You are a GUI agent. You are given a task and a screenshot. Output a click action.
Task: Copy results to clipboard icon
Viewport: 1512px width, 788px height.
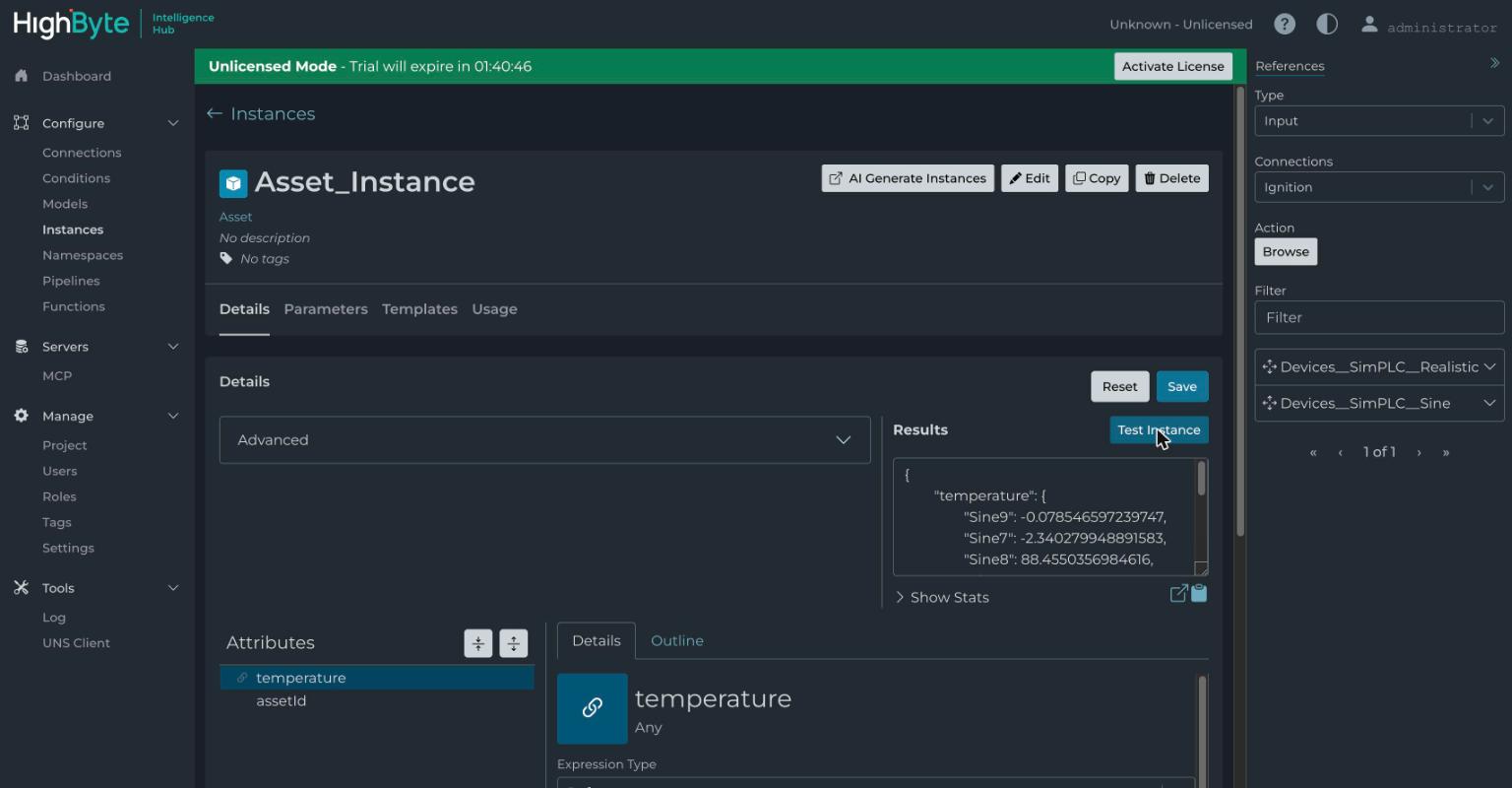point(1199,593)
